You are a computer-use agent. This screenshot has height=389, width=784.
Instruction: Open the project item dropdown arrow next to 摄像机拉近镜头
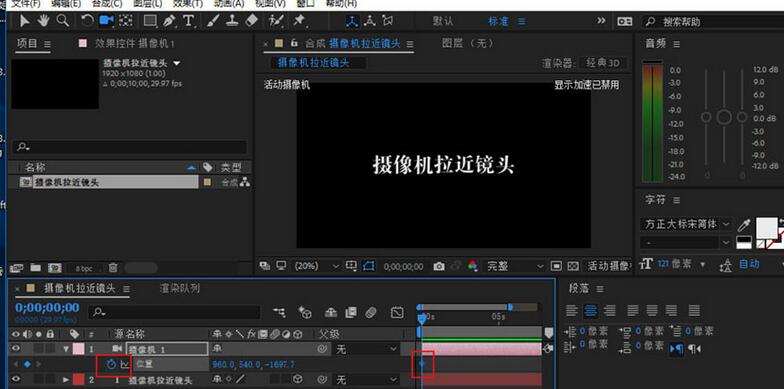coord(176,64)
